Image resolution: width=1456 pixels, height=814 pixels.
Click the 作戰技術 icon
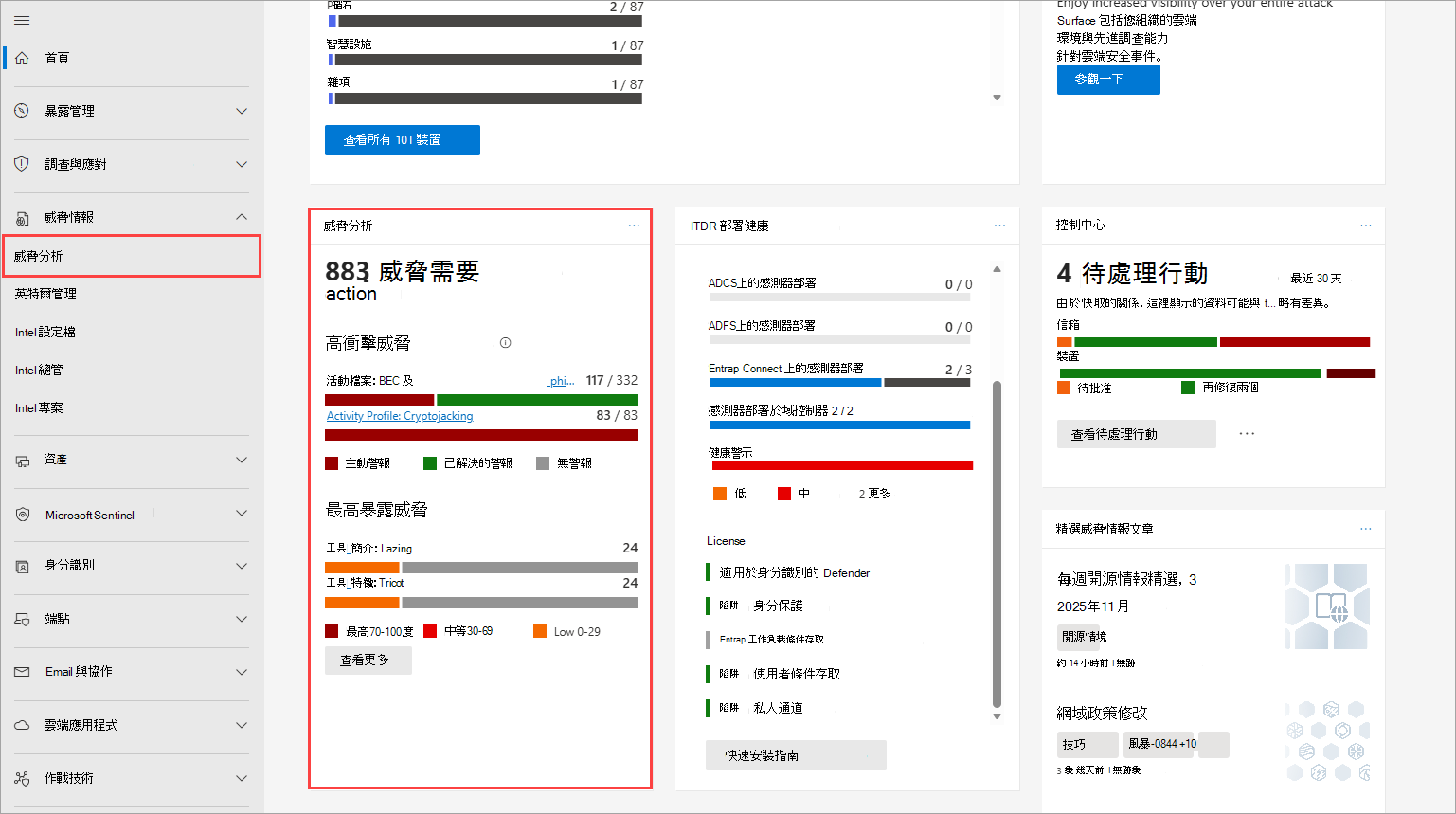click(22, 778)
